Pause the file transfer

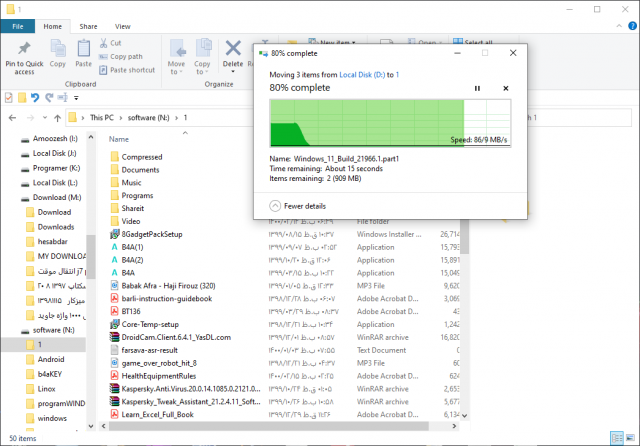tap(477, 88)
